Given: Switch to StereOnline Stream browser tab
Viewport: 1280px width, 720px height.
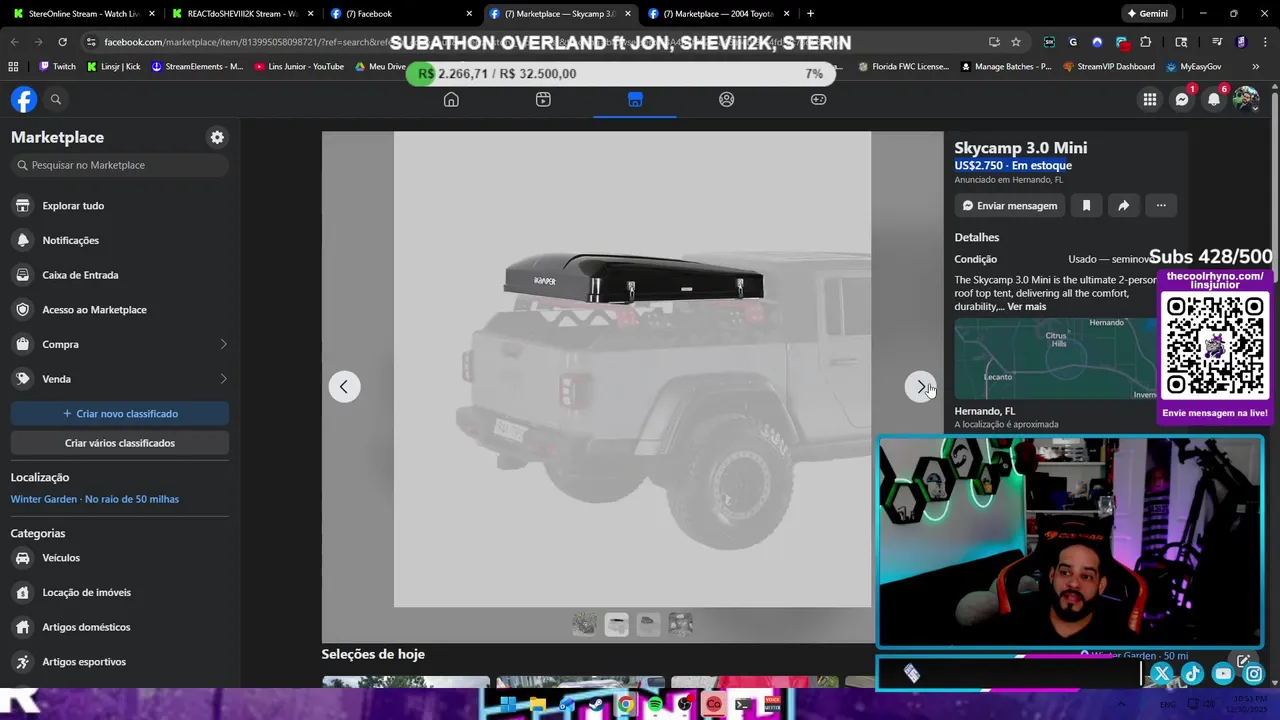Looking at the screenshot, I should point(84,13).
